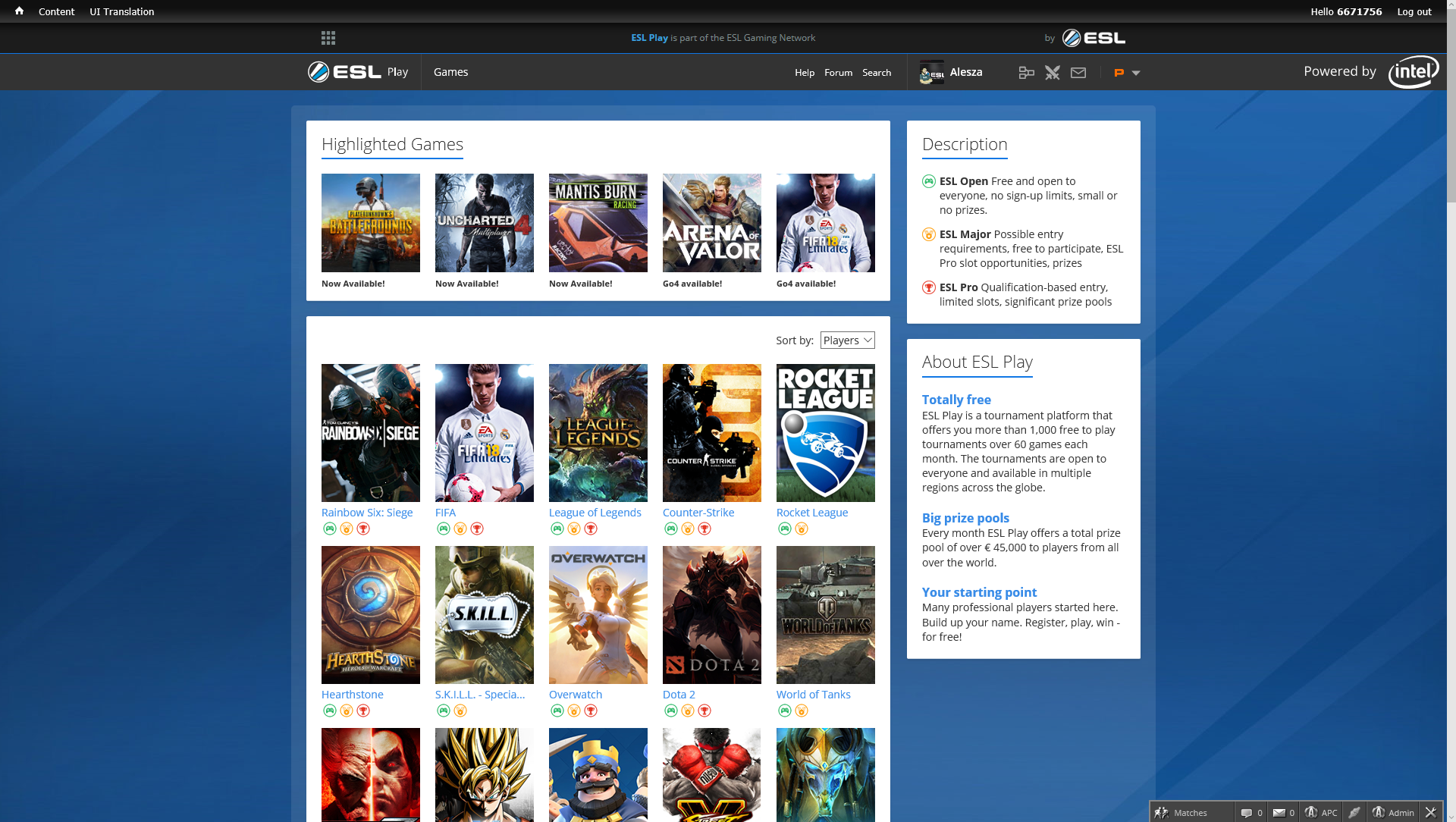The image size is (1456, 822).
Task: Click Rainbow Six: Siege green ESL Open icon
Action: pyautogui.click(x=330, y=529)
